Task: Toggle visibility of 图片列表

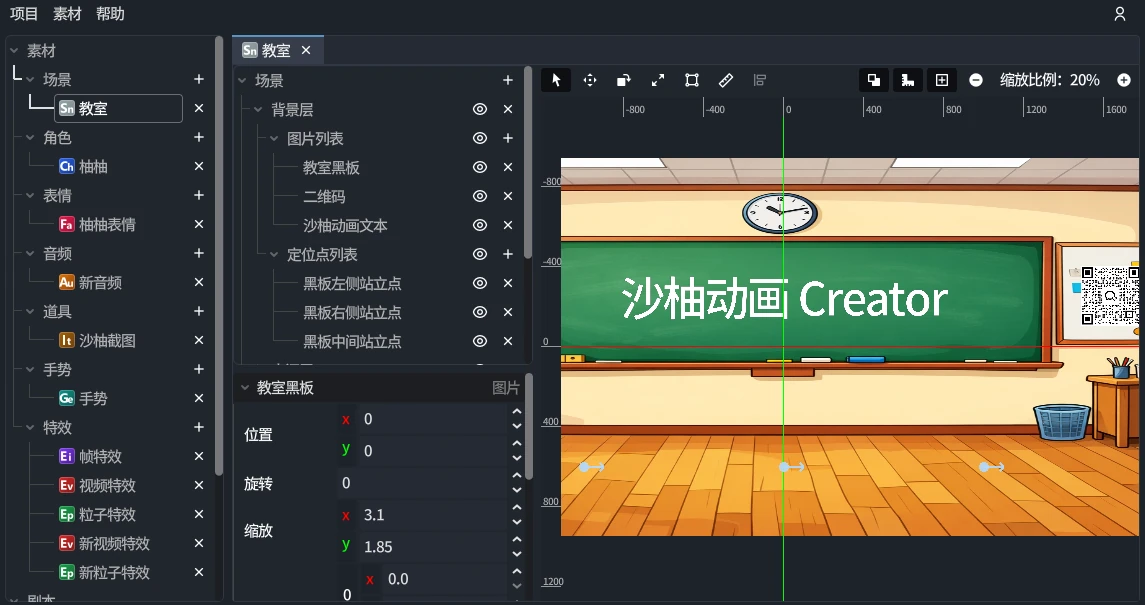Action: tap(480, 138)
